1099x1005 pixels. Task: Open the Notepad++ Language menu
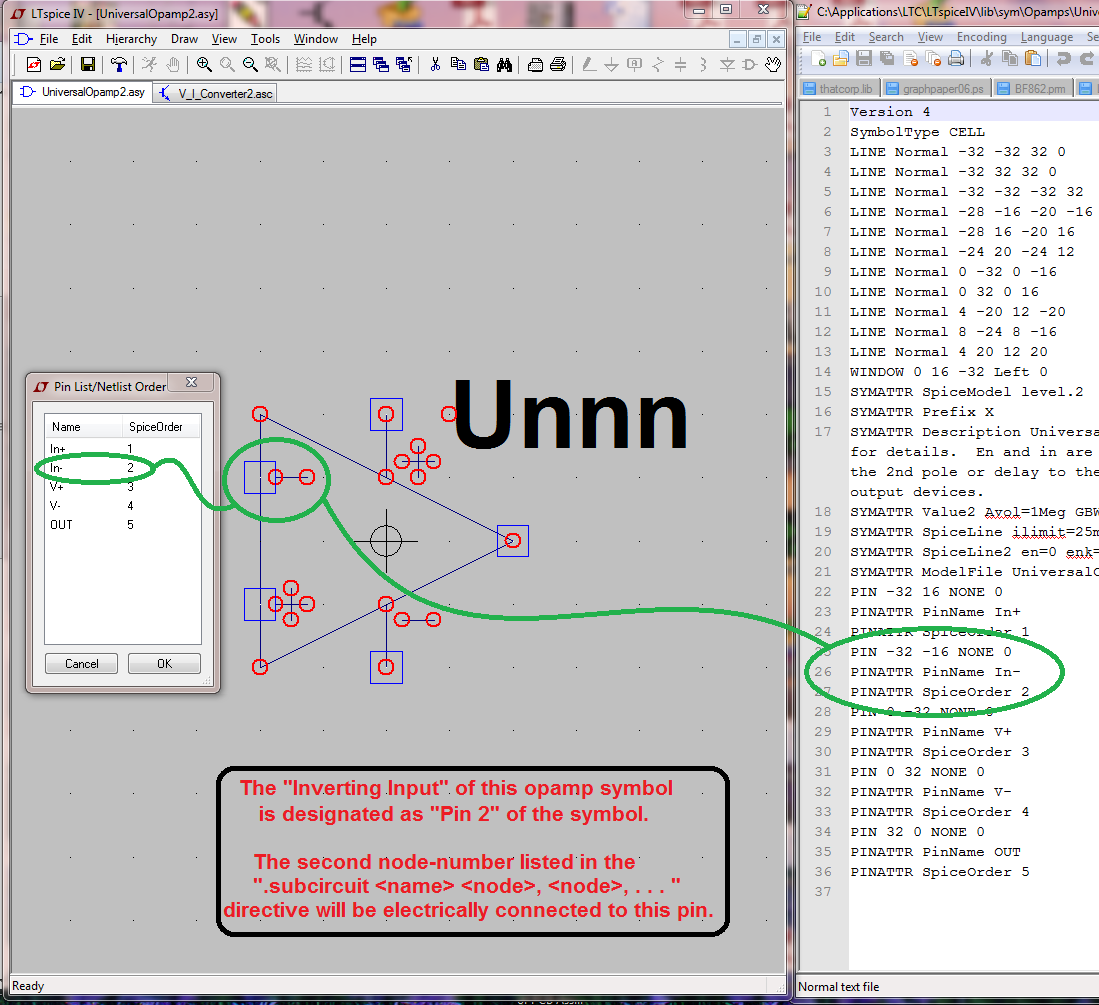pos(1046,37)
